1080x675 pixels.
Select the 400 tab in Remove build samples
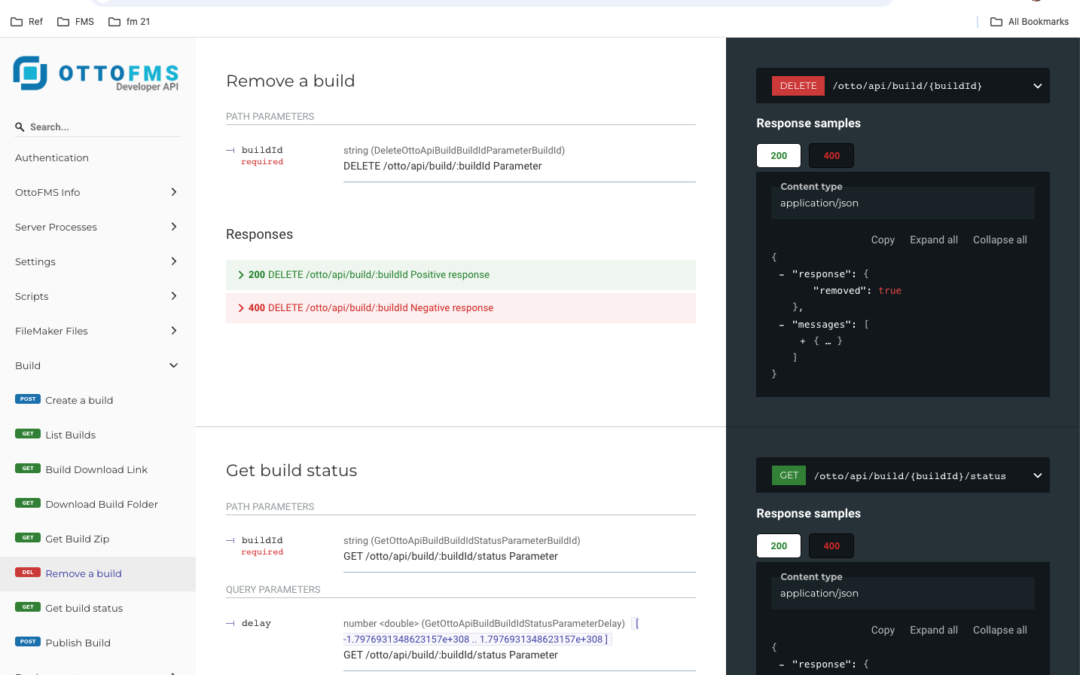[831, 156]
